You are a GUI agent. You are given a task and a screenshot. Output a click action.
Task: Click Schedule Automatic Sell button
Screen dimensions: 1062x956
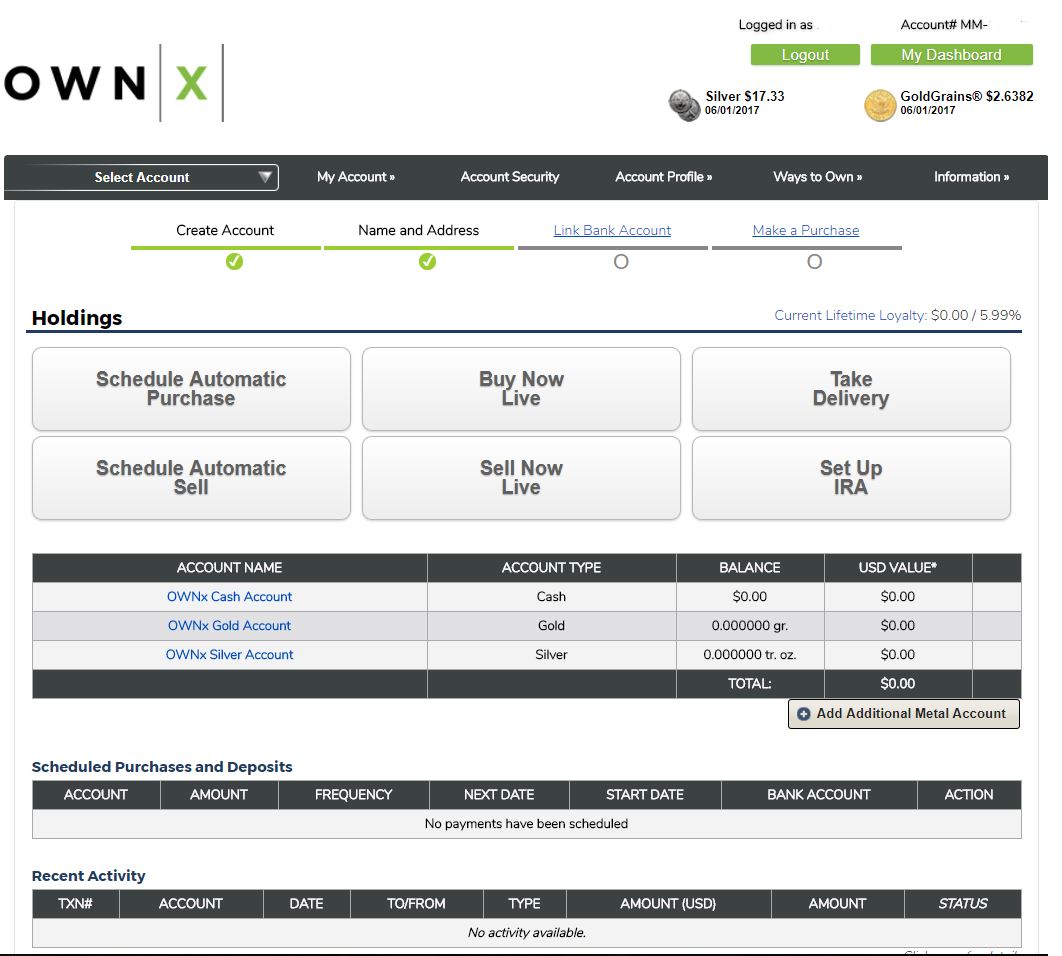click(192, 478)
